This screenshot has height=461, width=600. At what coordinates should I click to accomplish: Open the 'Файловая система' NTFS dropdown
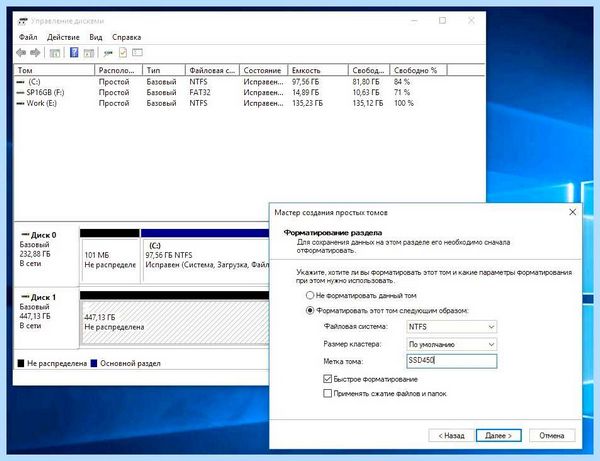(x=452, y=327)
